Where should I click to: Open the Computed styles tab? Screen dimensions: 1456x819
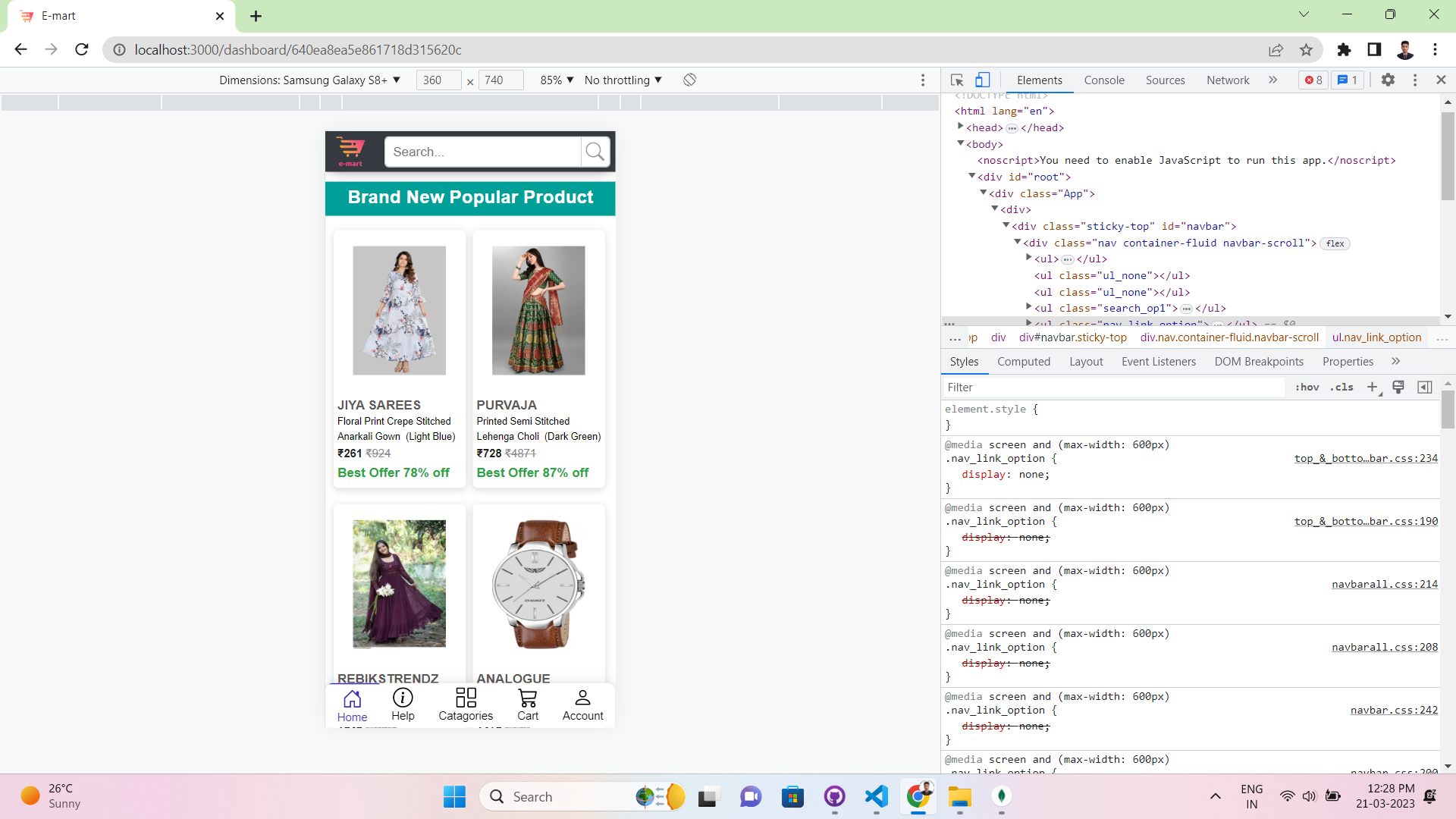(x=1024, y=362)
